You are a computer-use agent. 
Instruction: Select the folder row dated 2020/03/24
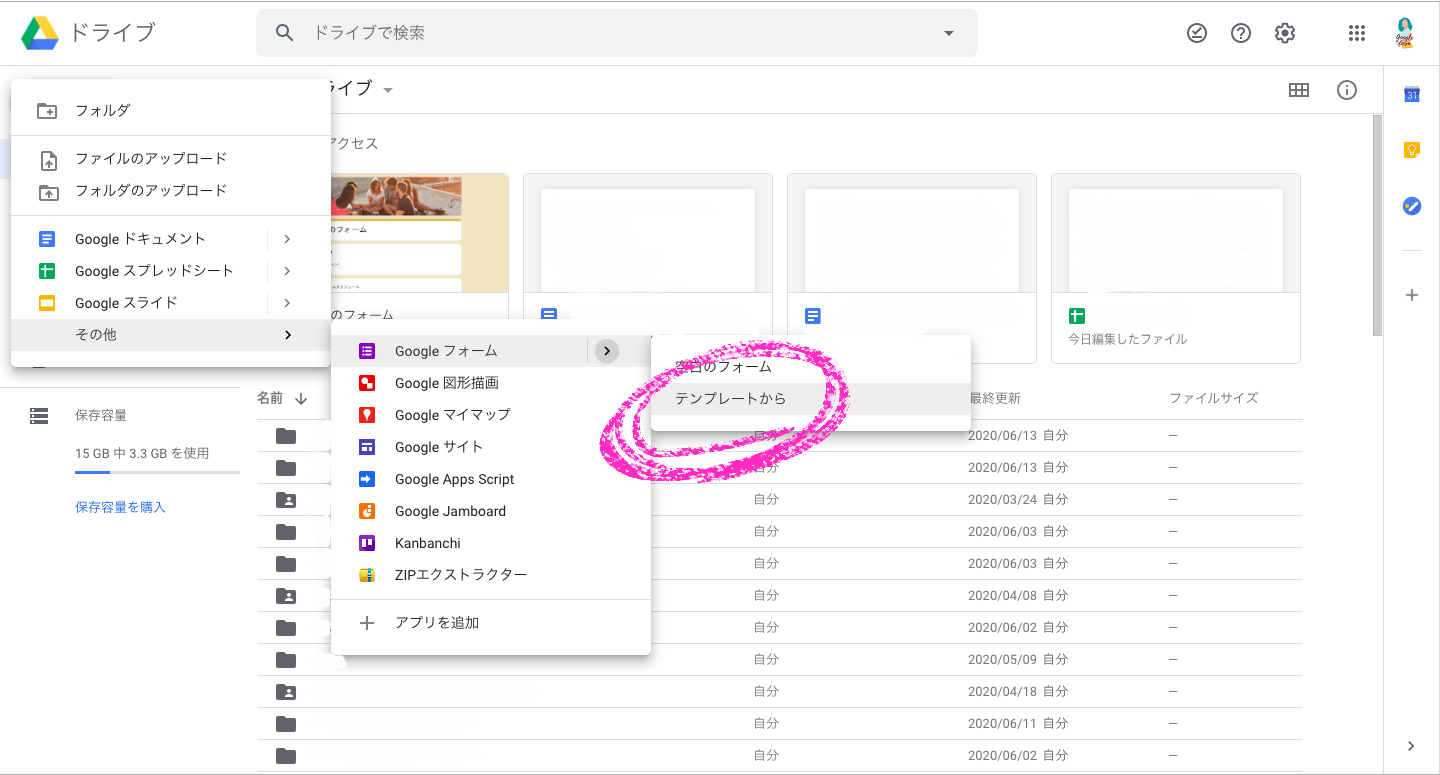780,500
